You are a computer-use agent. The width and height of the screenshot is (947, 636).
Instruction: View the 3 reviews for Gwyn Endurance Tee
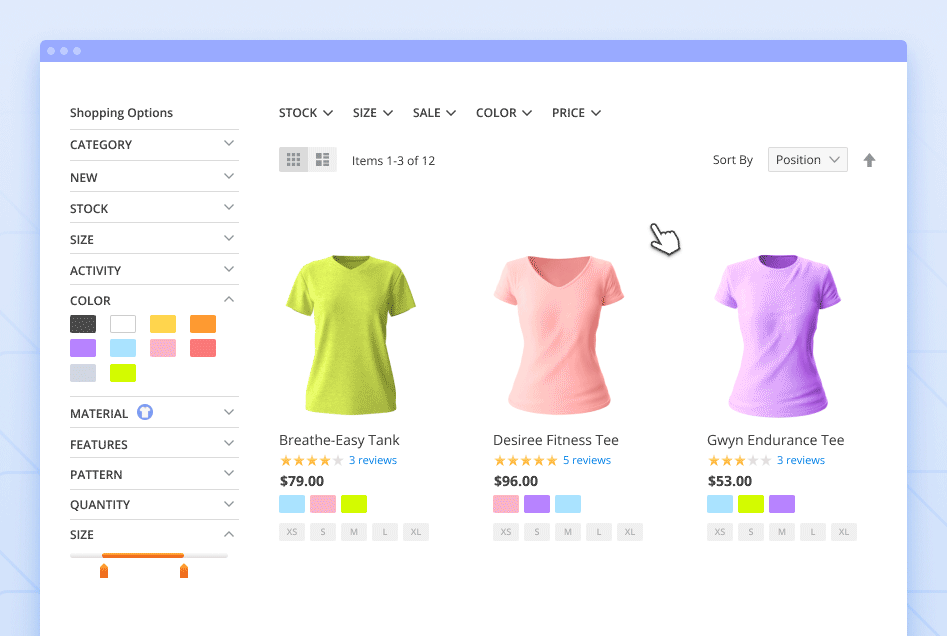coord(800,459)
